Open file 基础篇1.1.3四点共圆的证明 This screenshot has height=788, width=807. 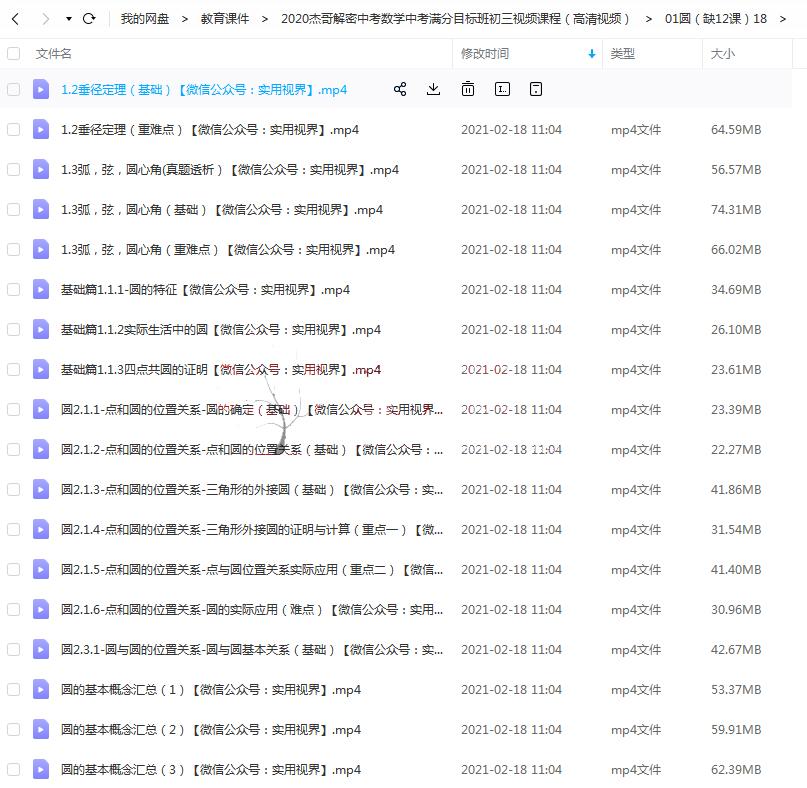pos(221,370)
